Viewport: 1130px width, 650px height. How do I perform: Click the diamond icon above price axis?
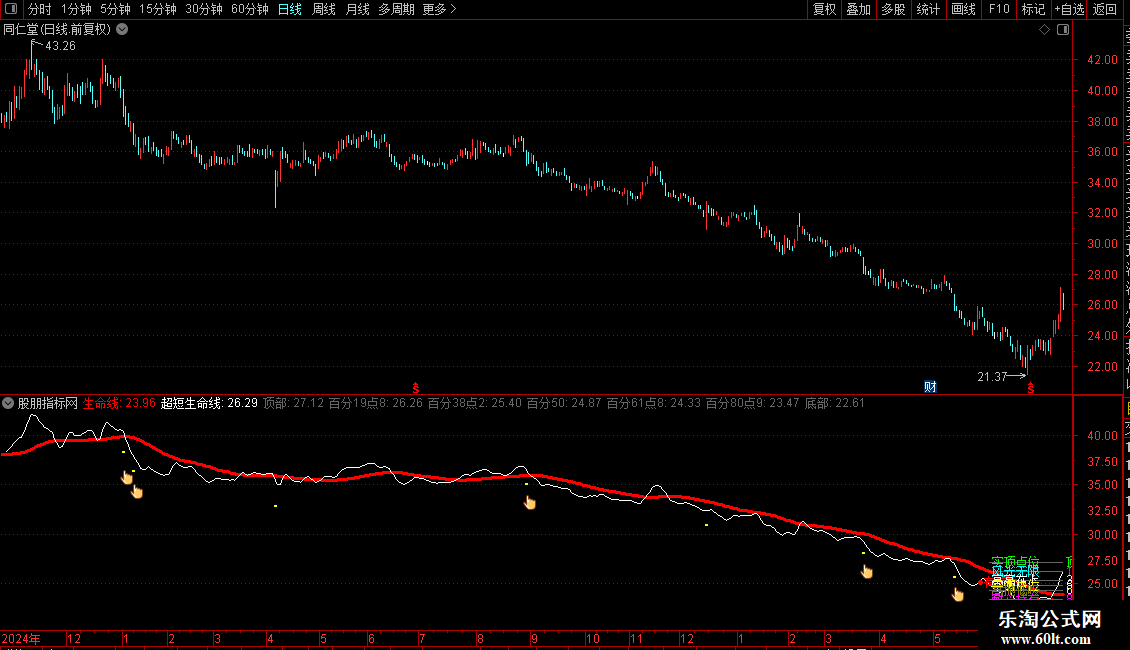pos(1044,30)
